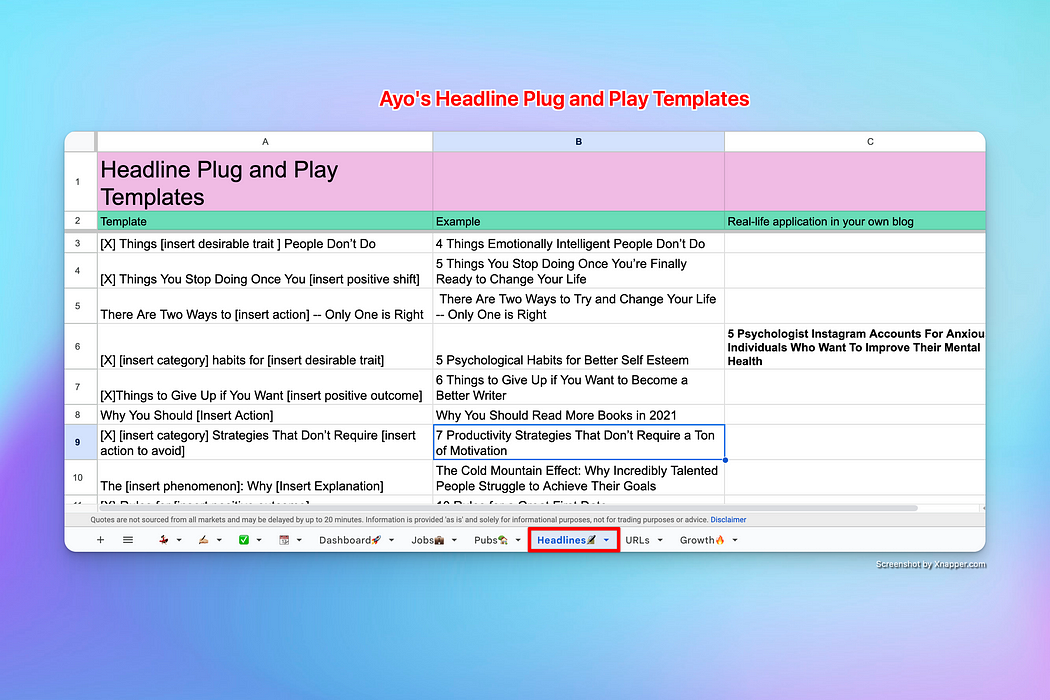Open the all-sheets list via hamburger icon

pos(126,540)
